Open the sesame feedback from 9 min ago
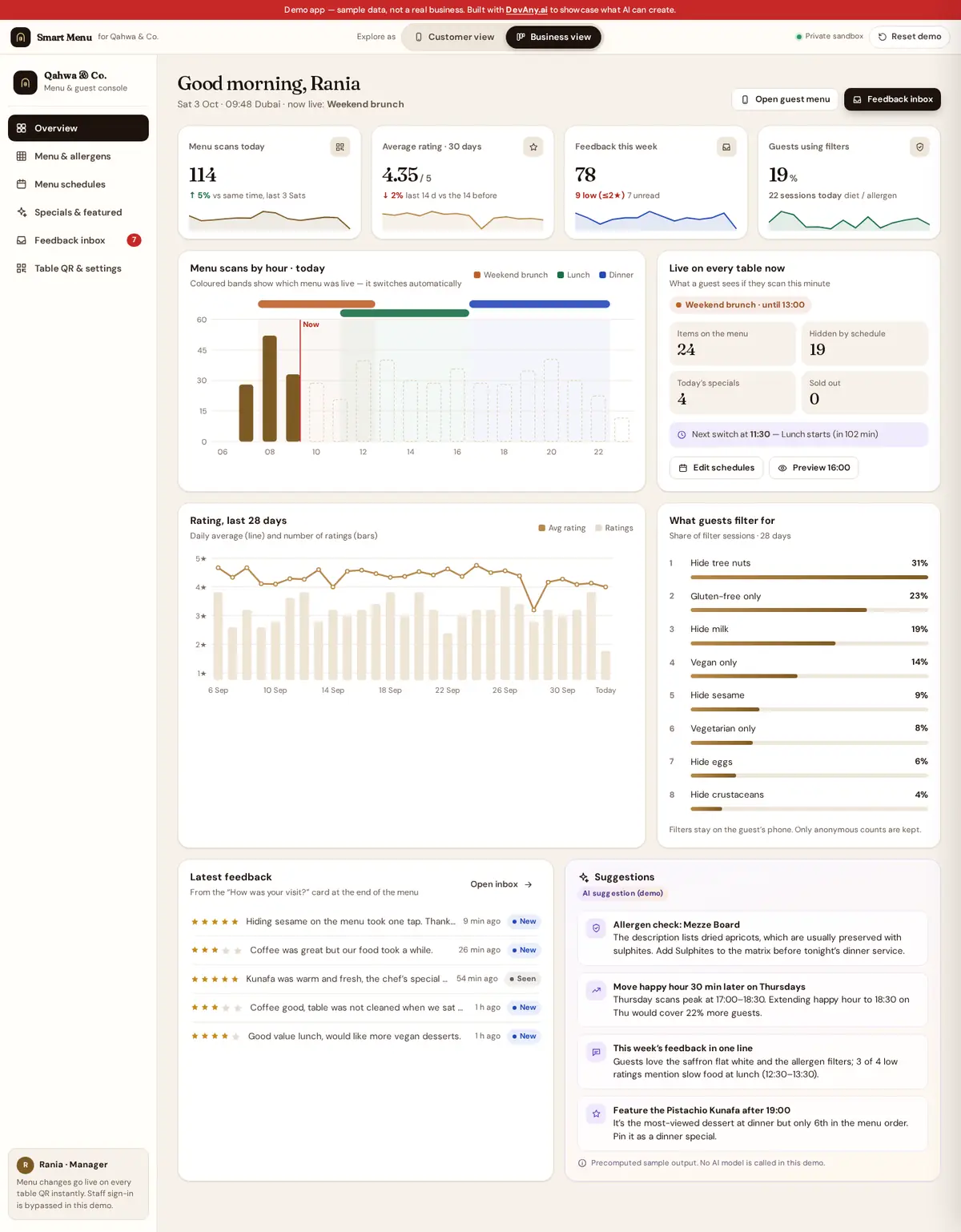The height and width of the screenshot is (1232, 961). click(x=365, y=922)
